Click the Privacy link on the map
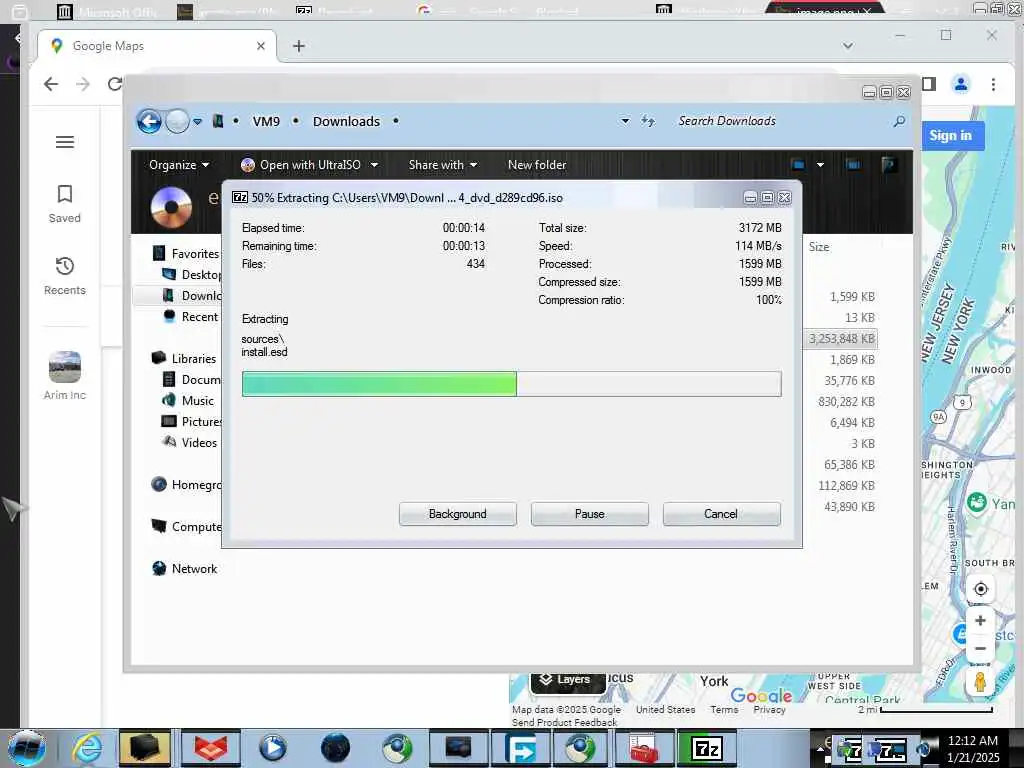Image resolution: width=1024 pixels, height=768 pixels. pos(769,710)
